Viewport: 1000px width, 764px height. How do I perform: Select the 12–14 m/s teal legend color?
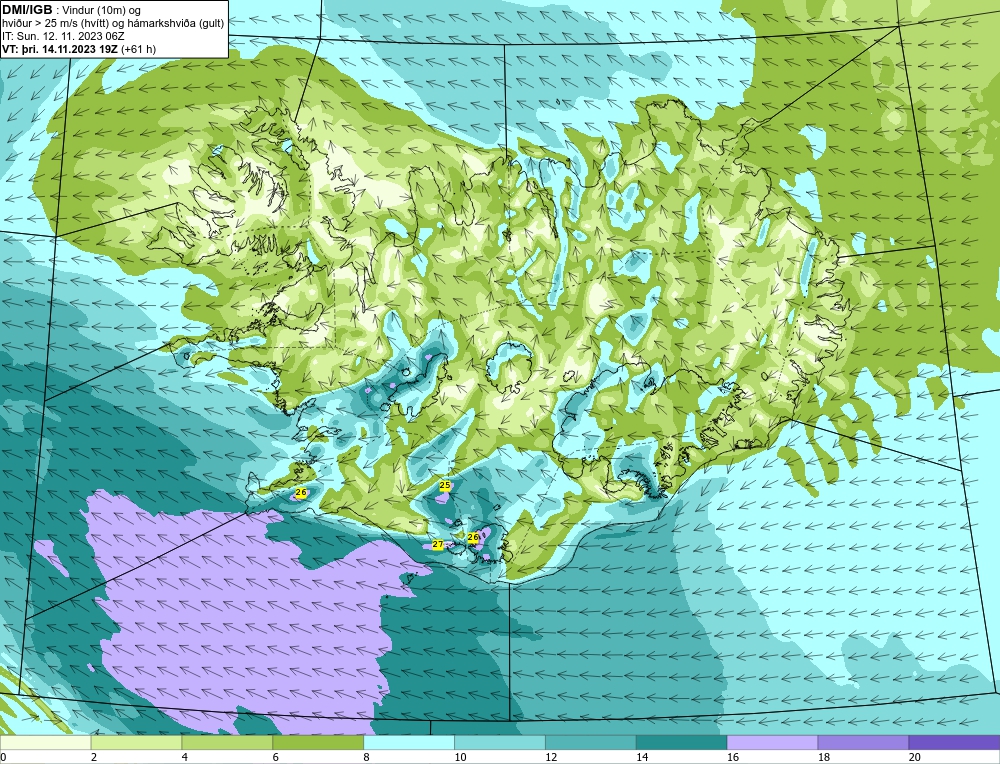pos(591,742)
